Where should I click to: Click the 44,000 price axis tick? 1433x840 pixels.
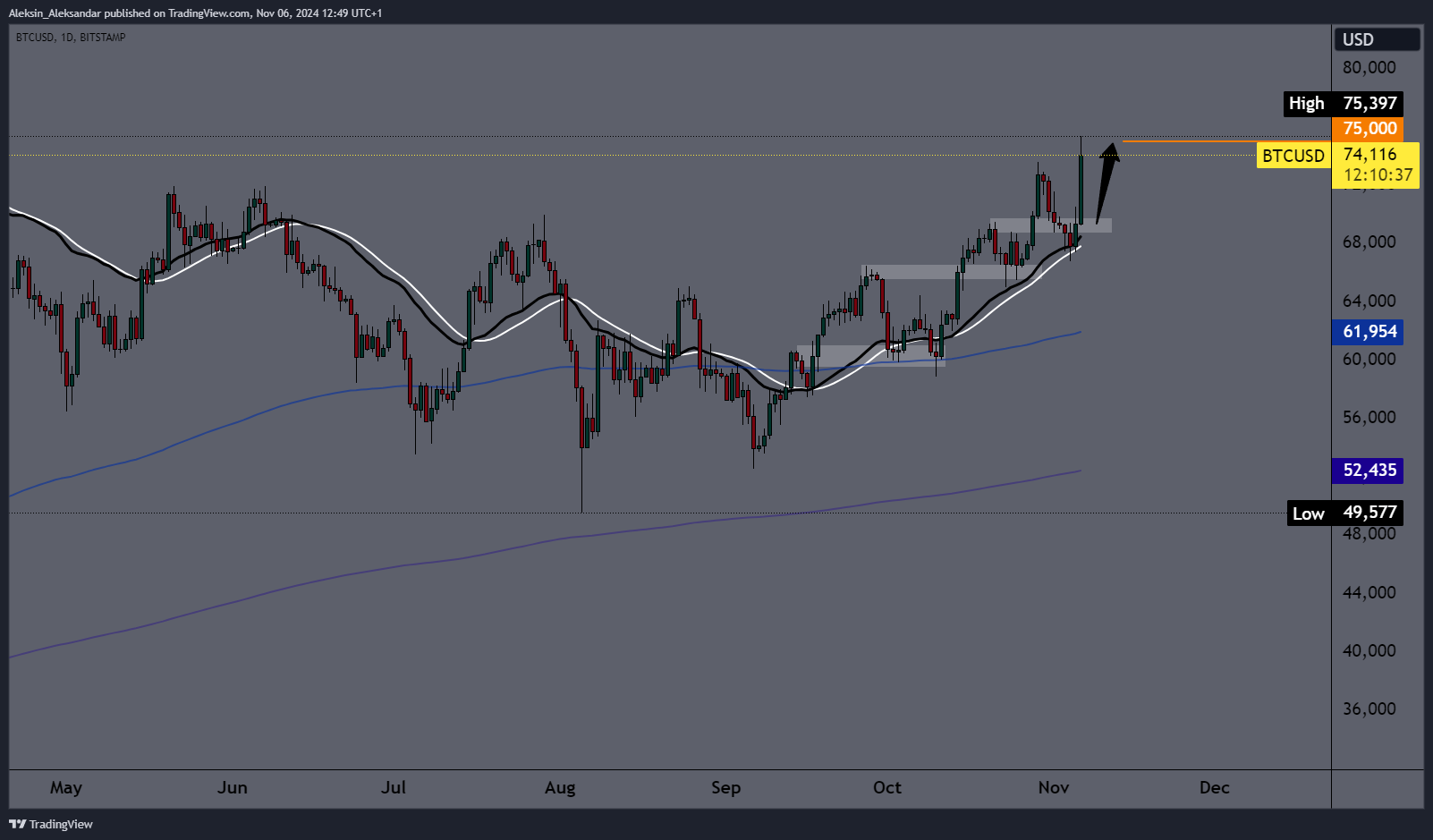click(x=1369, y=592)
